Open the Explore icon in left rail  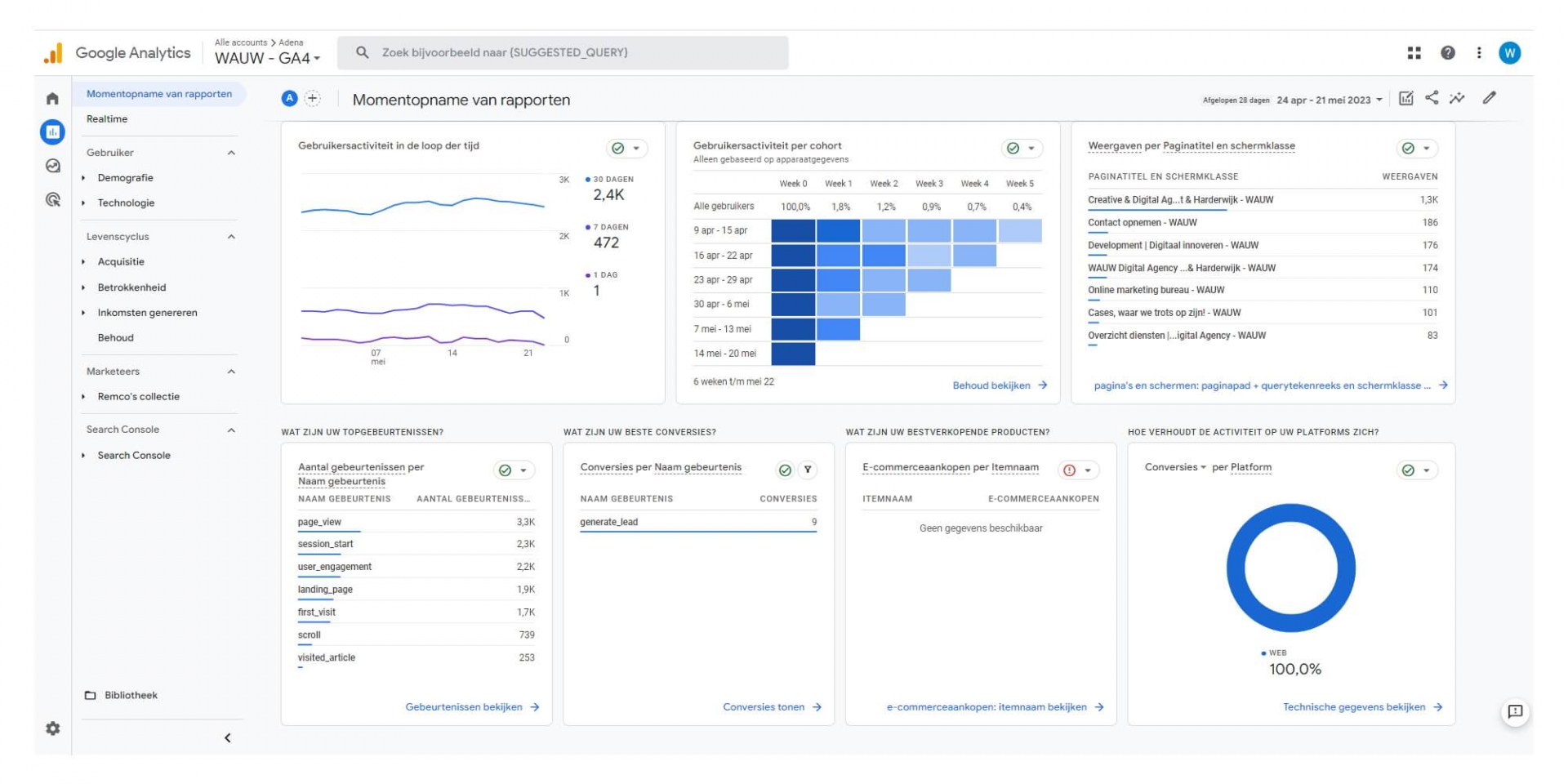tap(52, 166)
